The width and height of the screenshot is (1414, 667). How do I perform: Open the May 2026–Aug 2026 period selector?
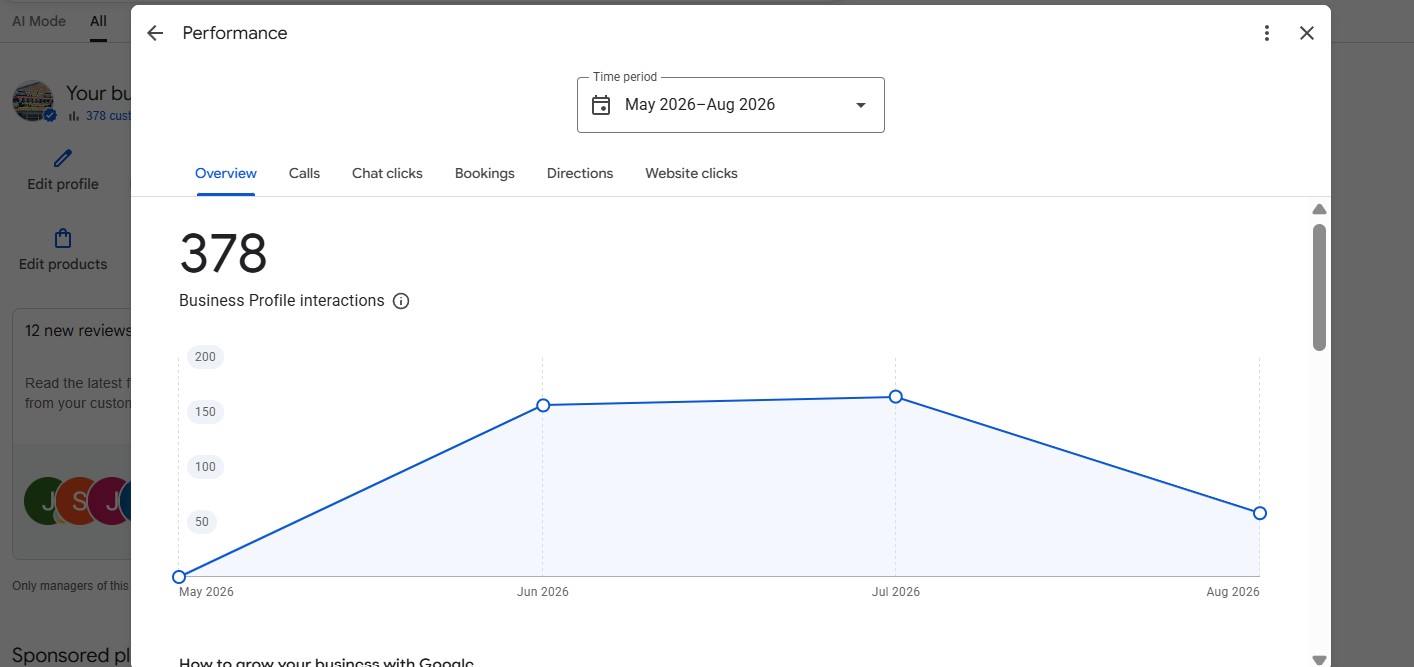coord(731,105)
